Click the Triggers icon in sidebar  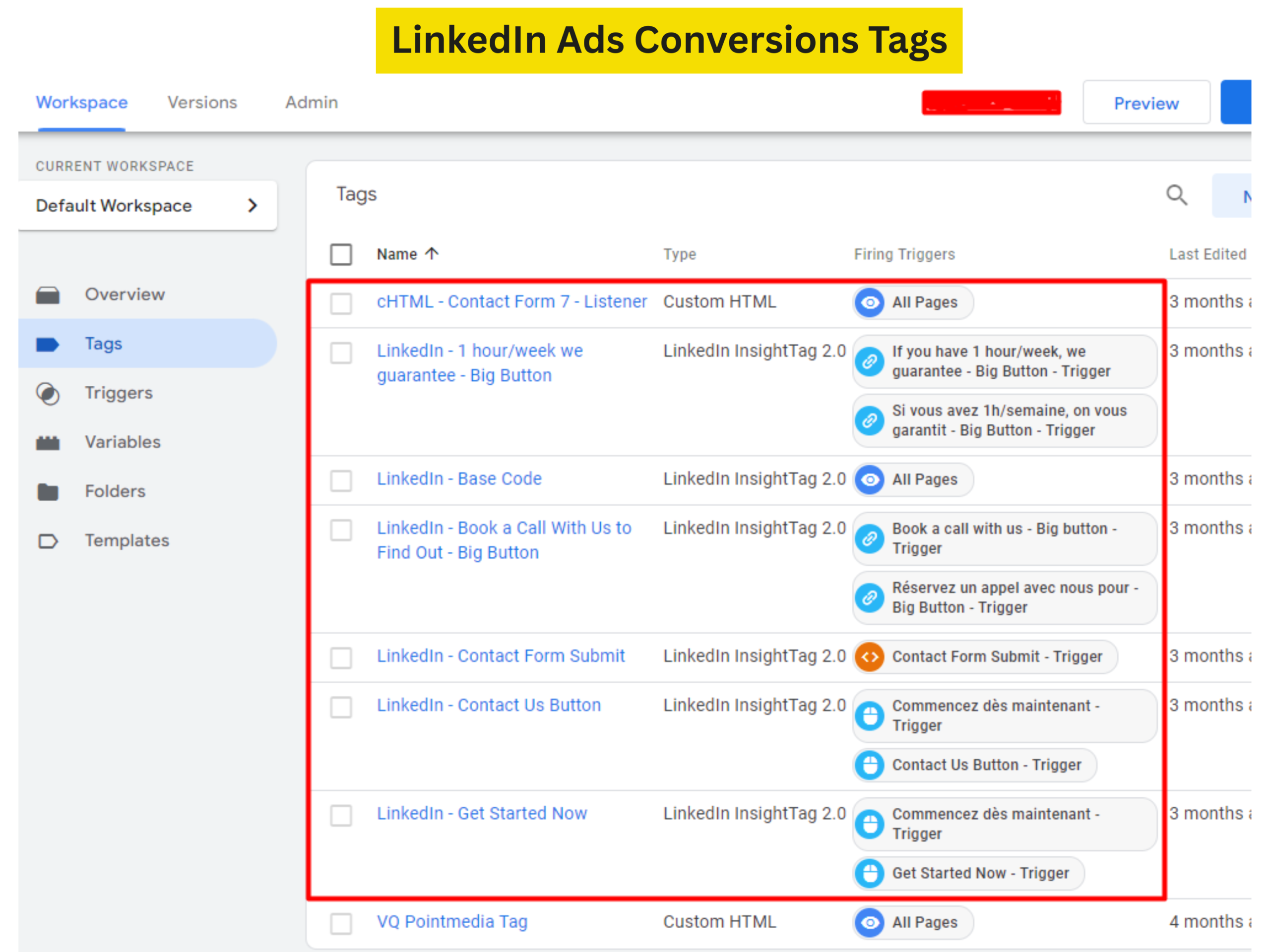click(48, 394)
